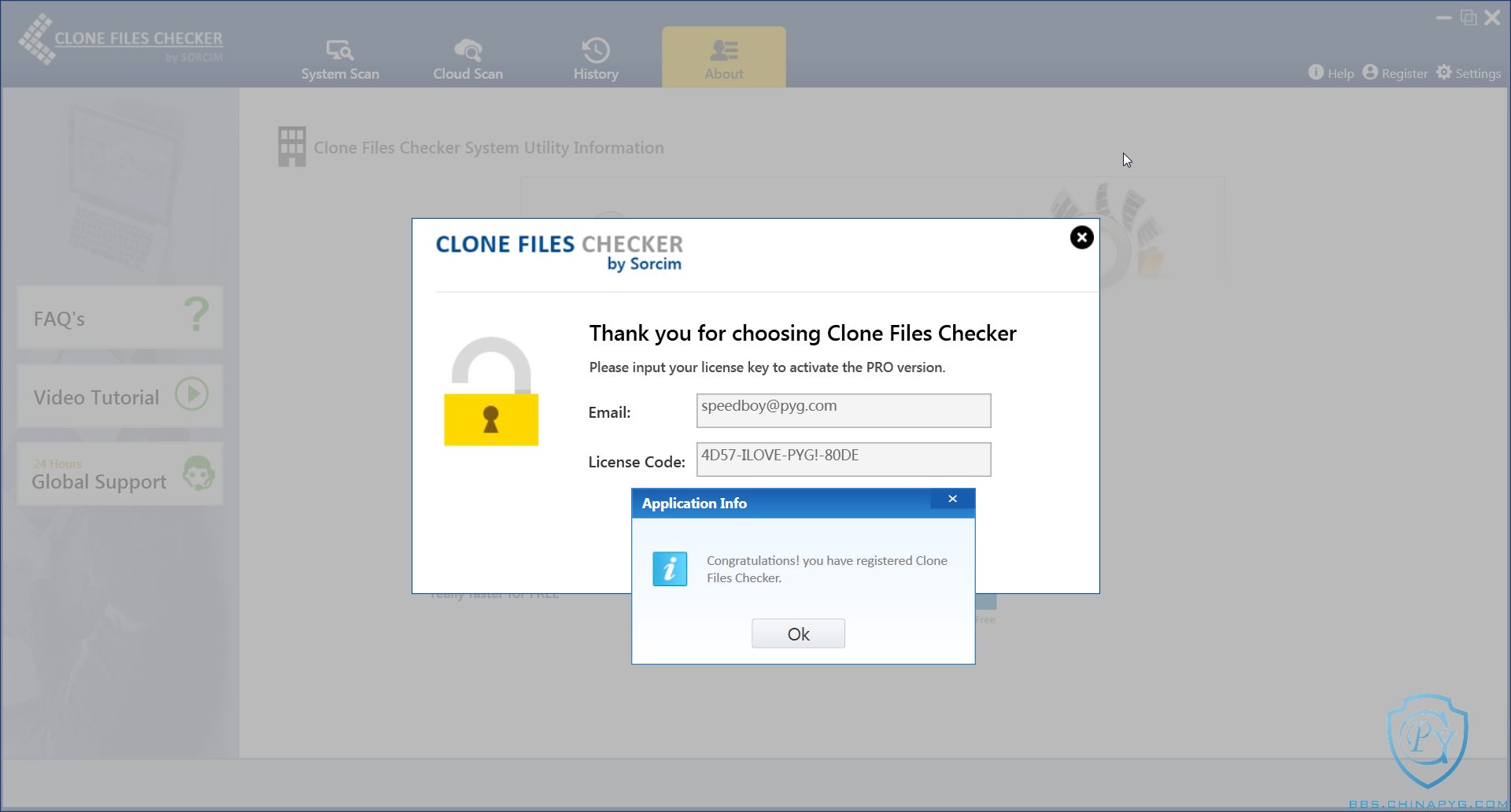Minimize the Clone Files Checker window
The width and height of the screenshot is (1511, 812).
[x=1443, y=17]
